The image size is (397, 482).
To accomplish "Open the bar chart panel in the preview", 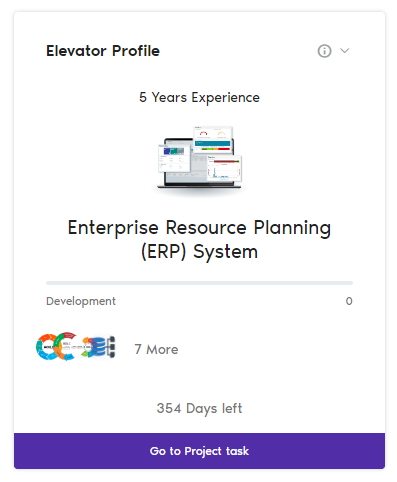I will 224,169.
